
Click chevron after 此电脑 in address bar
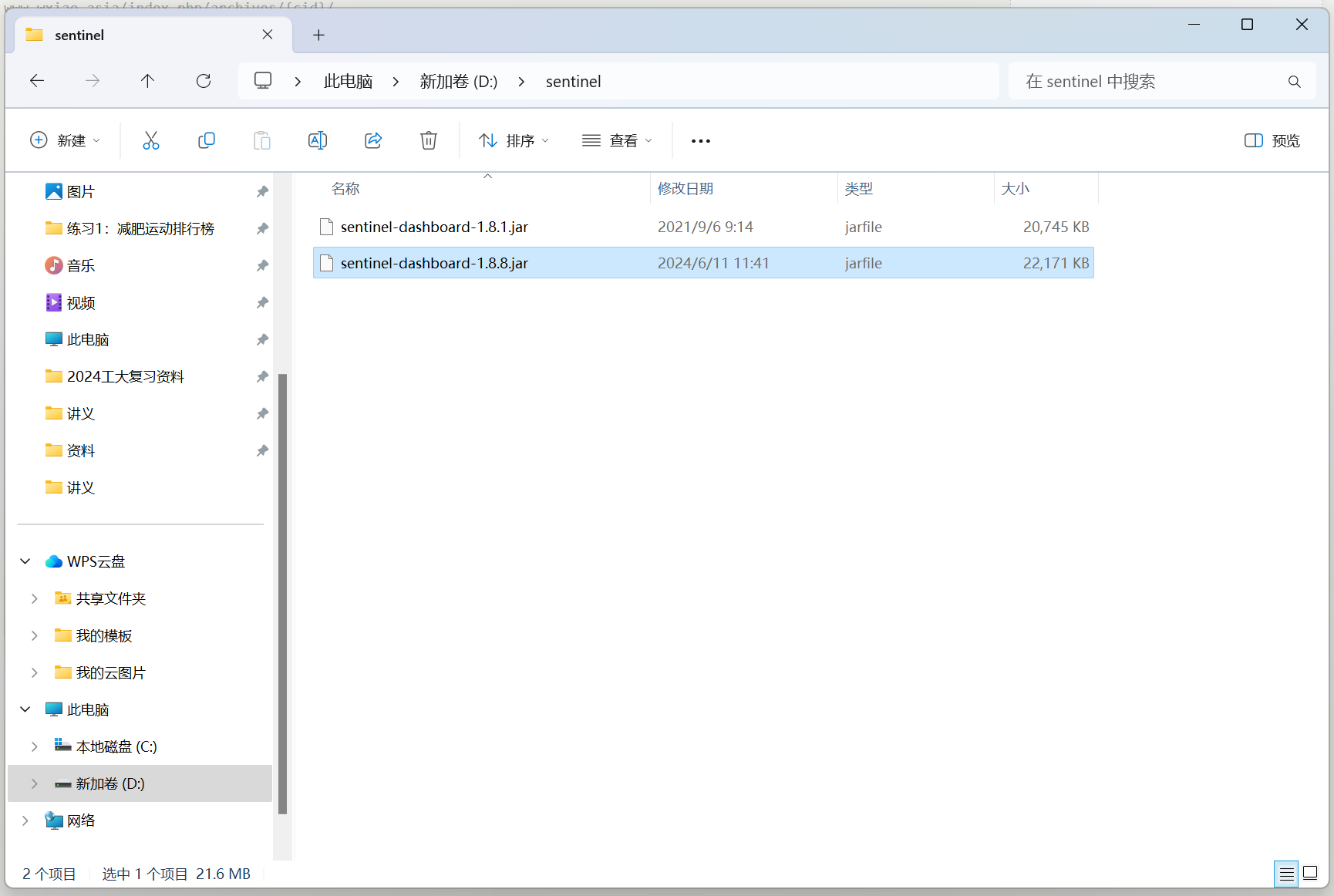[x=396, y=82]
